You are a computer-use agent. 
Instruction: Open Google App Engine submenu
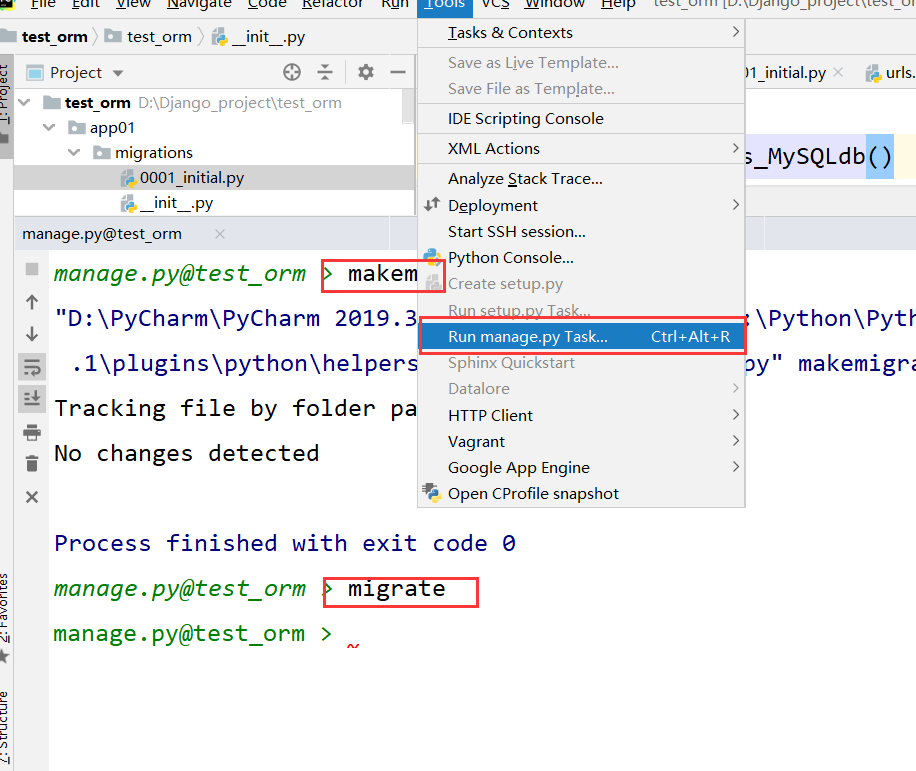tap(581, 467)
